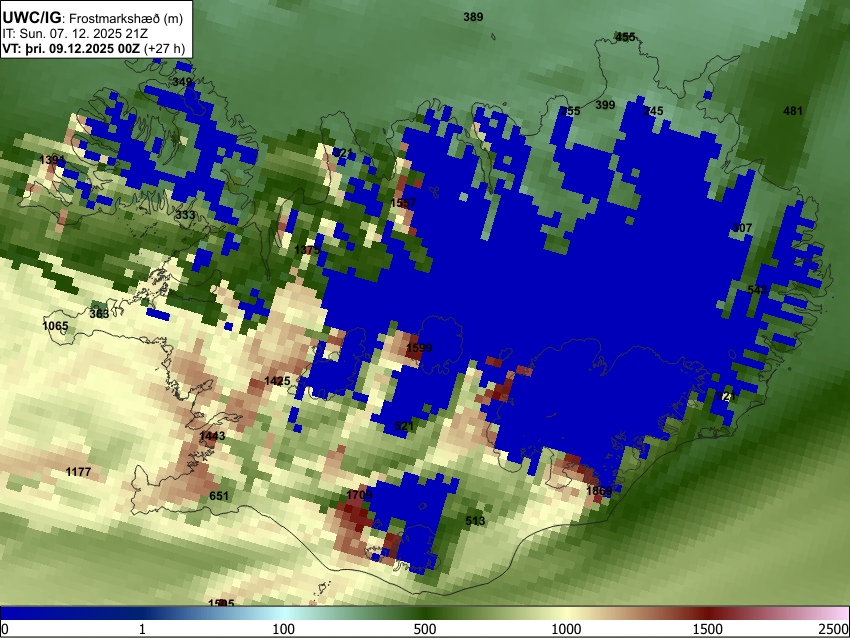Click the '2500' label on the color scale
The image size is (850, 638).
point(834,629)
